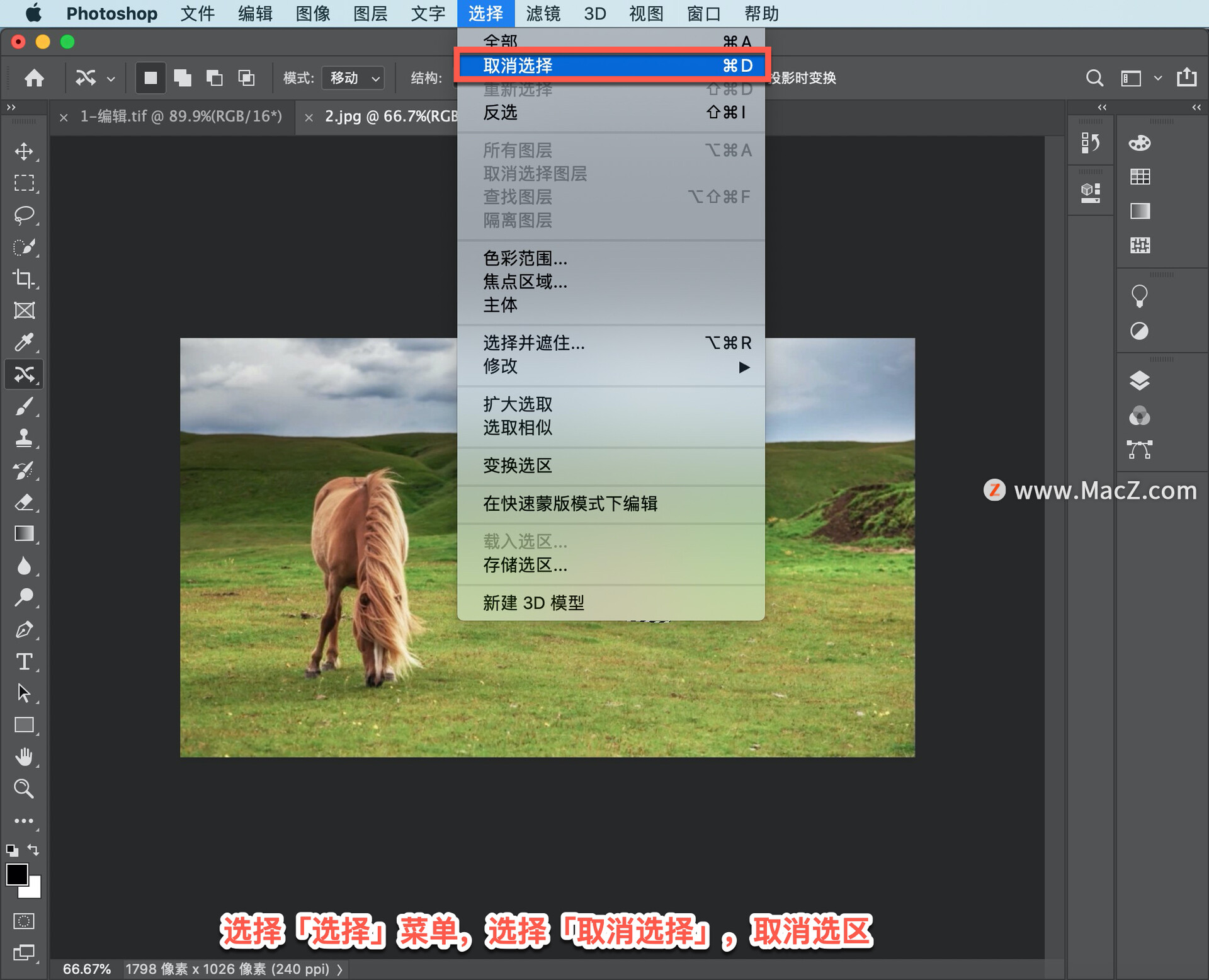Enable Add to selection mode button
Viewport: 1209px width, 980px height.
click(183, 78)
